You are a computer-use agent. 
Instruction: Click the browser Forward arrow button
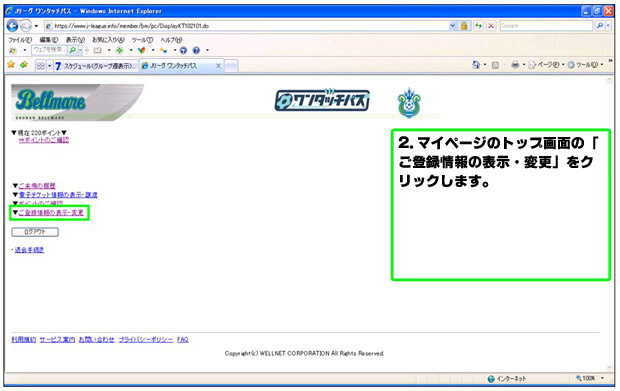[x=26, y=26]
